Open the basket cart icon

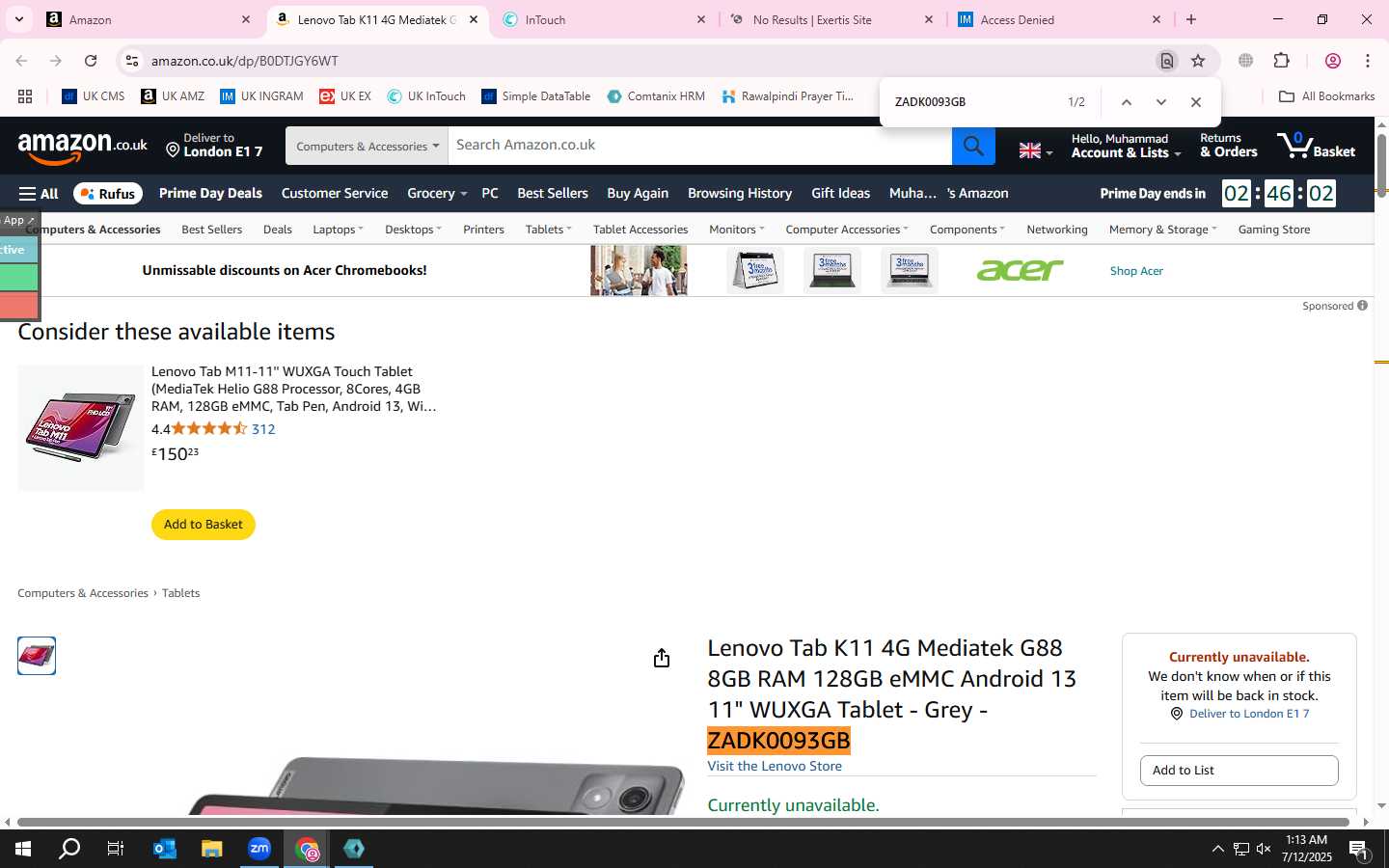[x=1317, y=146]
